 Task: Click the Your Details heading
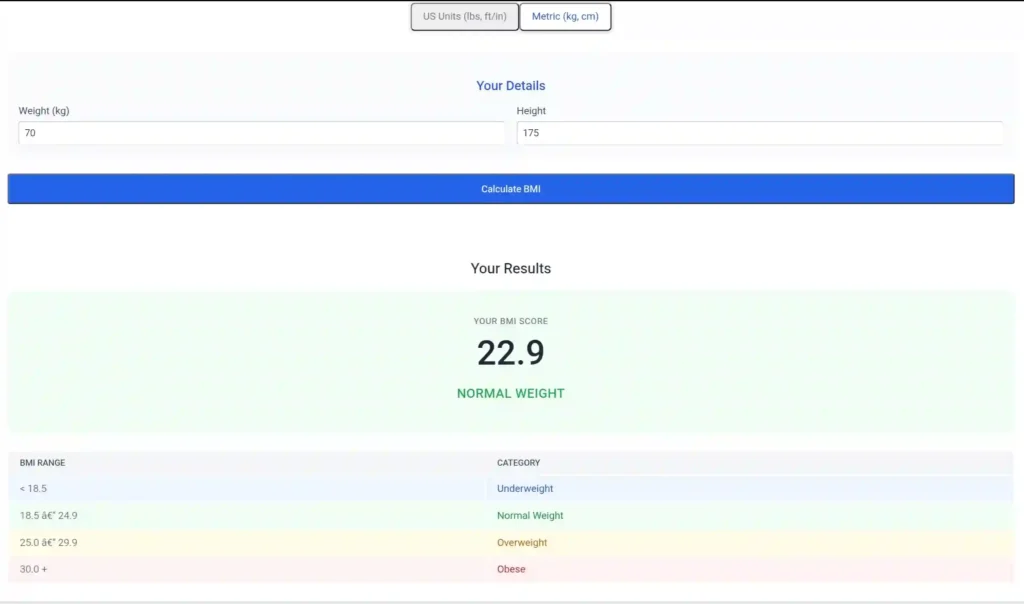[x=511, y=85]
